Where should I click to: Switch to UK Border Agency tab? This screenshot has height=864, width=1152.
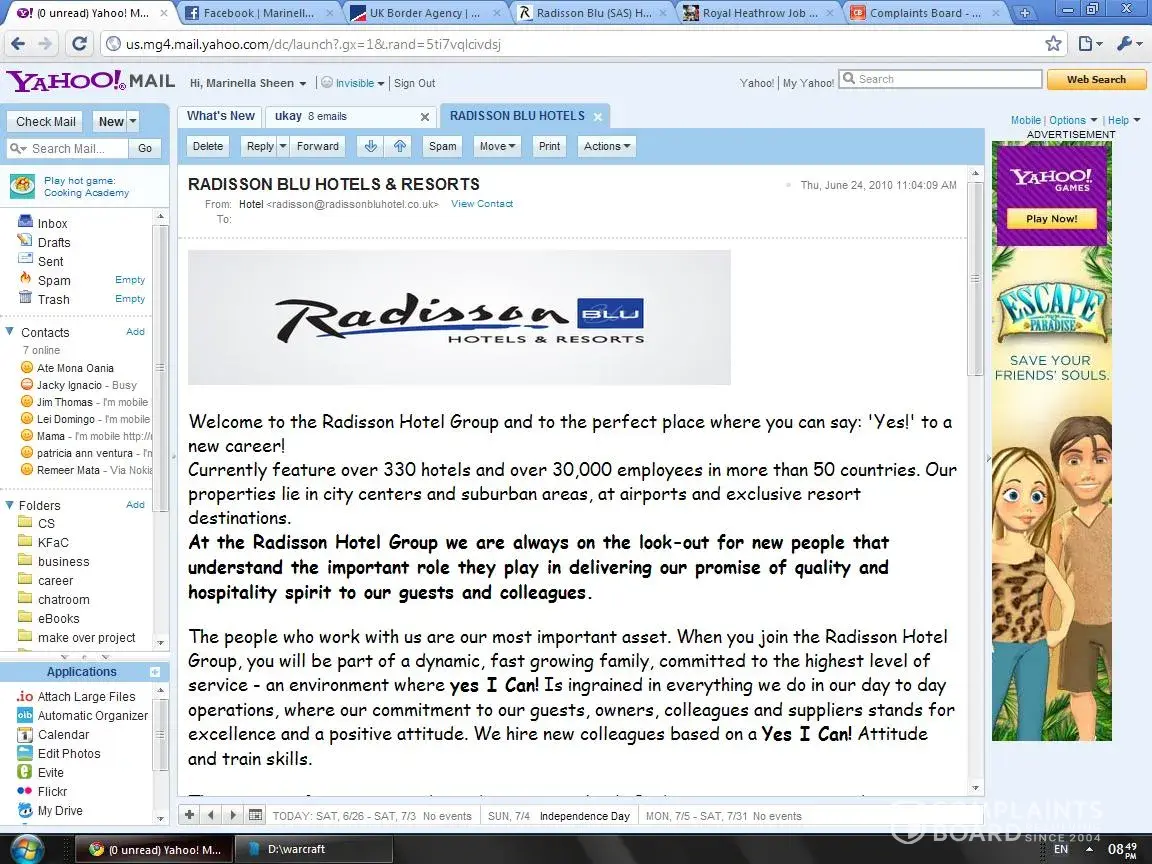(425, 12)
